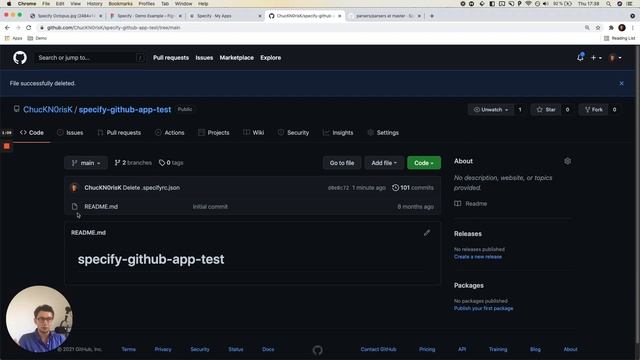Open the footer Docs link
This screenshot has height=360, width=640.
(x=268, y=349)
